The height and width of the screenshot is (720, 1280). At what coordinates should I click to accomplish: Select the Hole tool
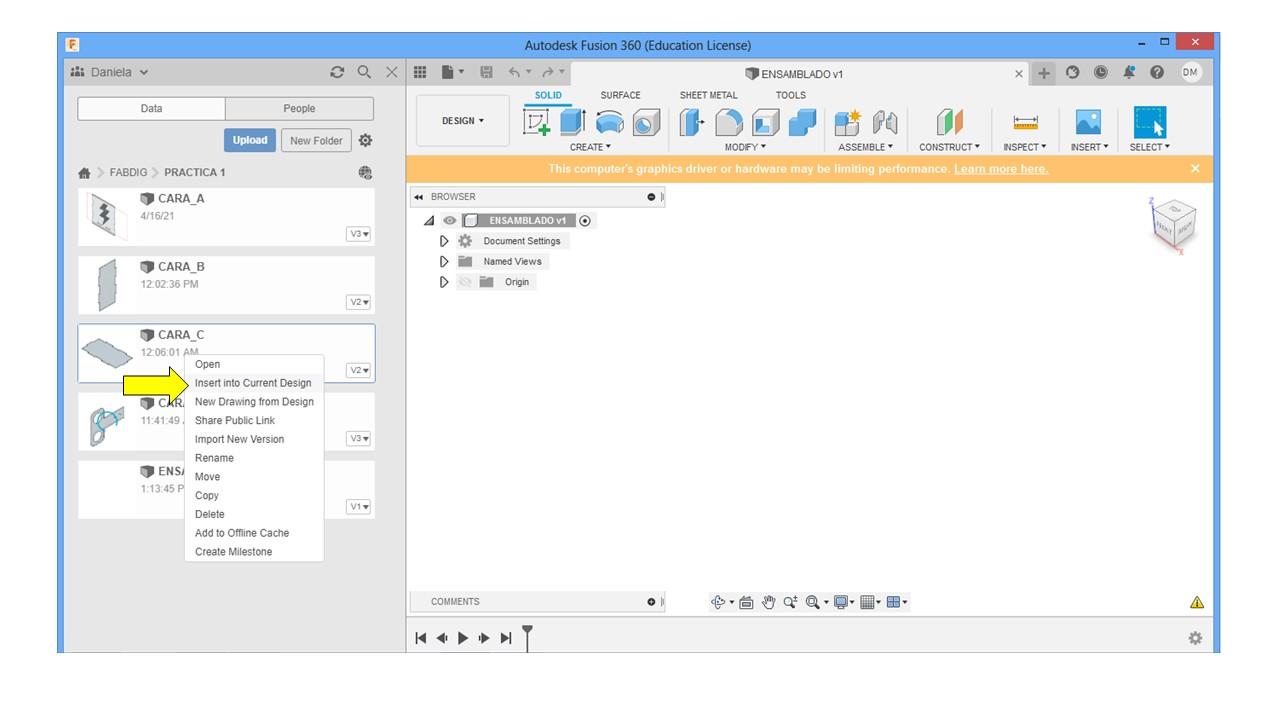tap(646, 122)
